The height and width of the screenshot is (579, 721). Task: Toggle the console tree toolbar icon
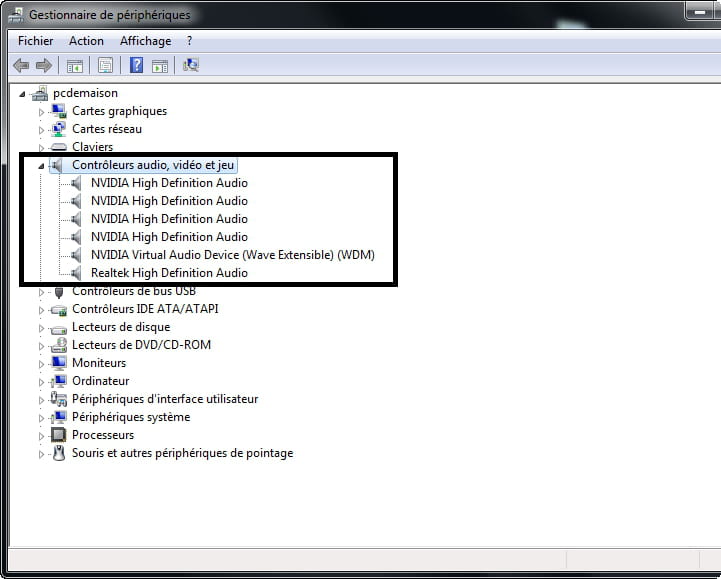pos(74,66)
